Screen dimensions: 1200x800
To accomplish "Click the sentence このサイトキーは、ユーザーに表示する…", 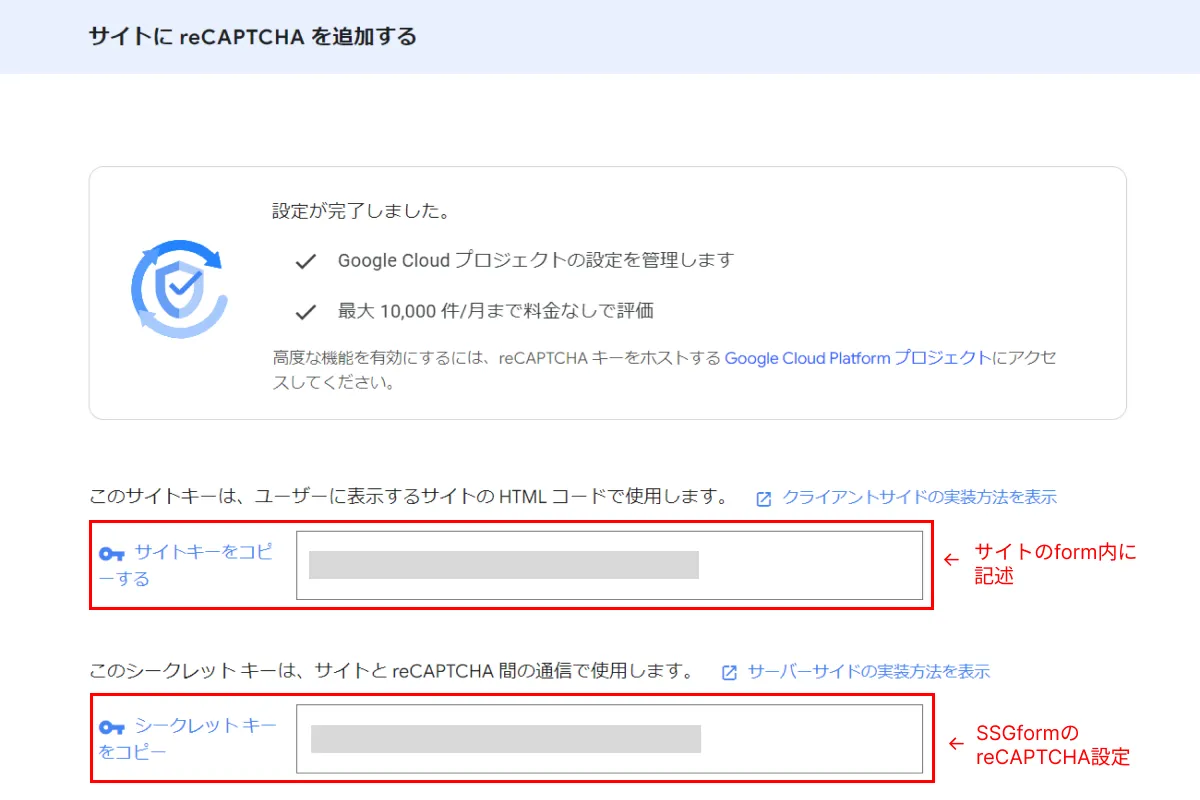I will click(x=409, y=497).
